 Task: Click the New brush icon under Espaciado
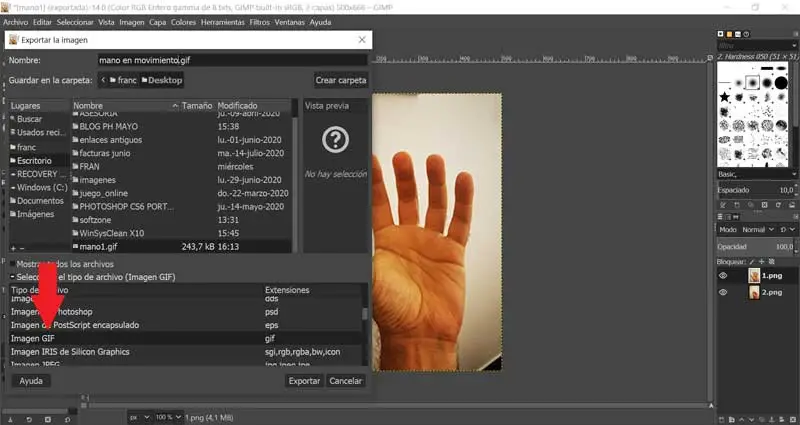(x=737, y=205)
